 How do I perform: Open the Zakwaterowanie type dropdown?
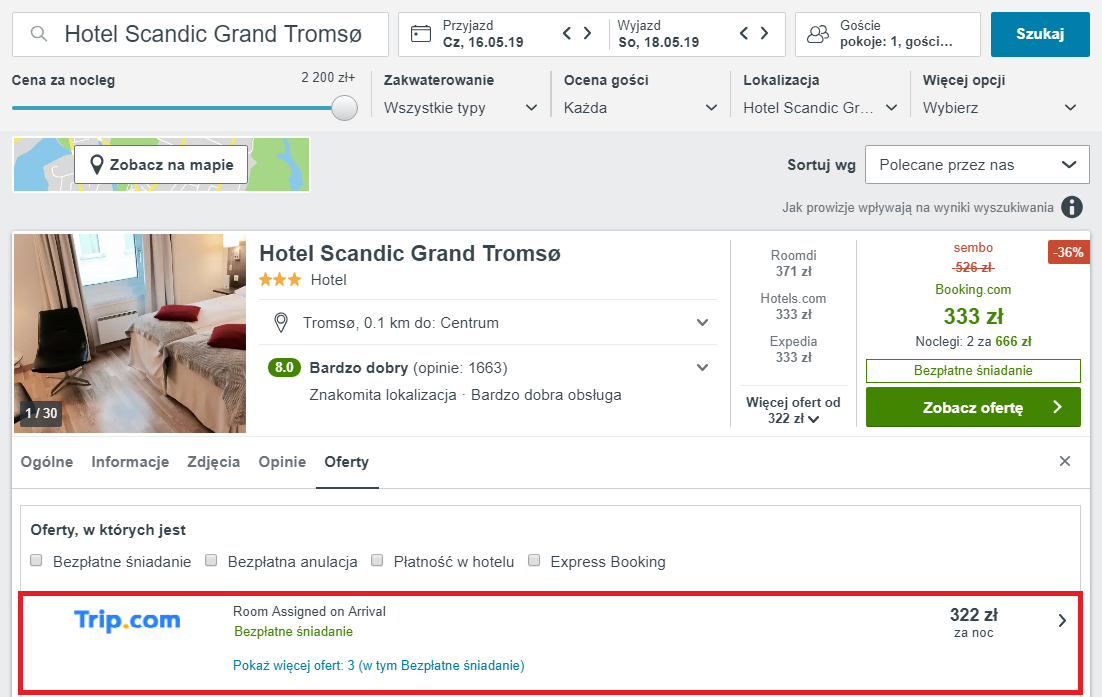coord(461,108)
